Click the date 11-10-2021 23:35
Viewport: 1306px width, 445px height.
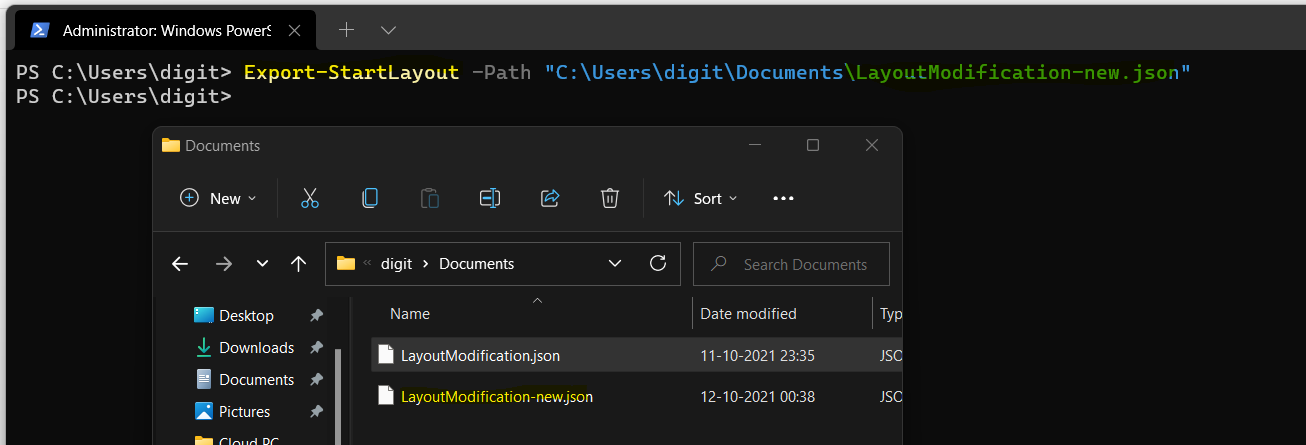(757, 355)
